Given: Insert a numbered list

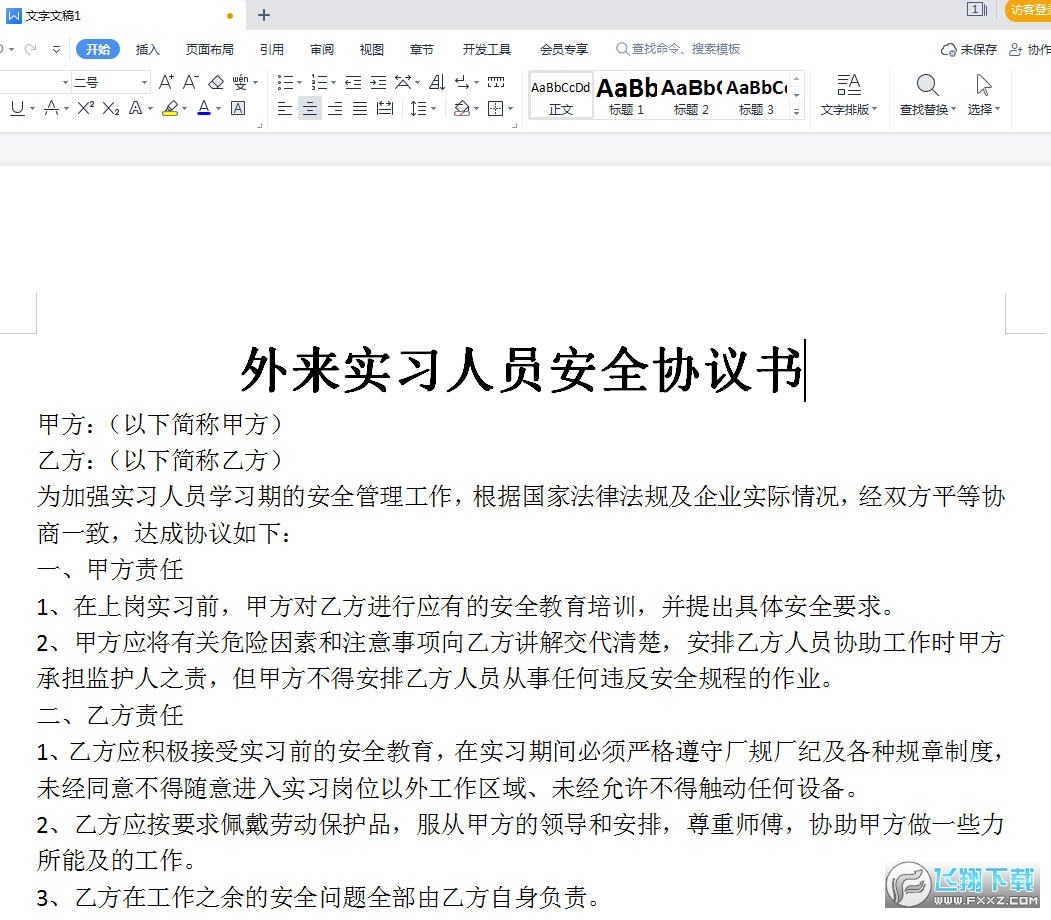Looking at the screenshot, I should 319,82.
